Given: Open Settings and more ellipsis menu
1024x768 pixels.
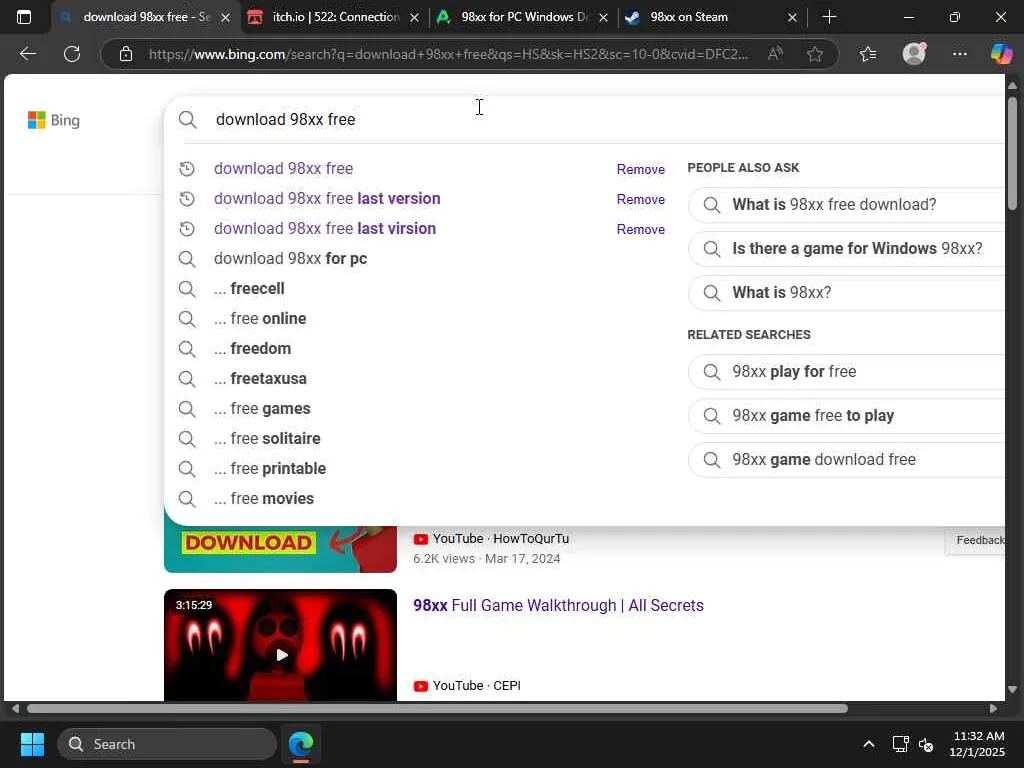Looking at the screenshot, I should [x=959, y=54].
